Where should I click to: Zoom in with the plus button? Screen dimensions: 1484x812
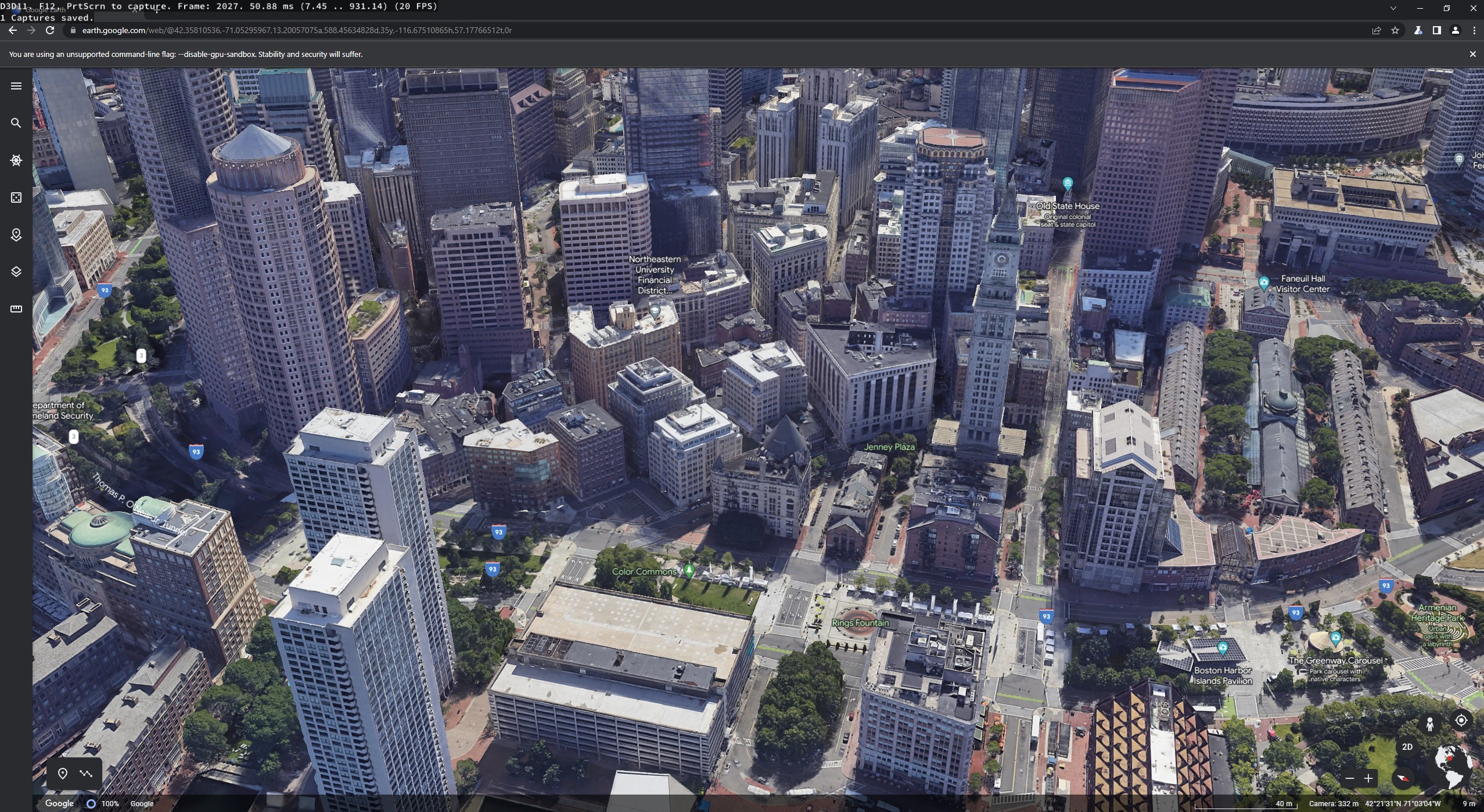point(1368,778)
